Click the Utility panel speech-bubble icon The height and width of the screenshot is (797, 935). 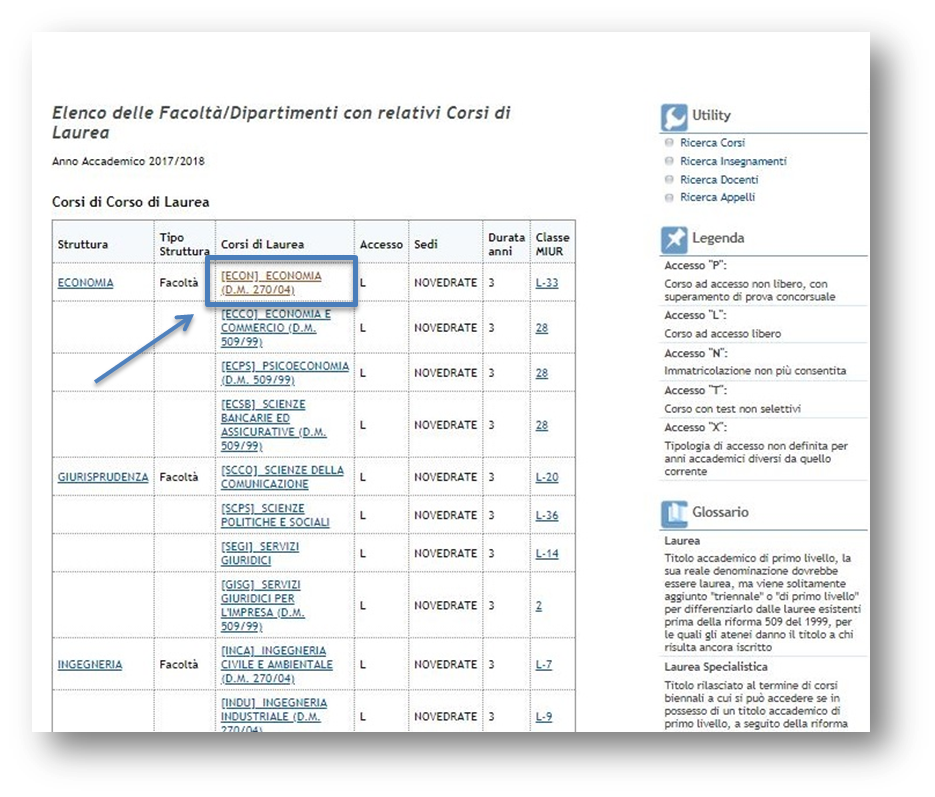pyautogui.click(x=674, y=117)
